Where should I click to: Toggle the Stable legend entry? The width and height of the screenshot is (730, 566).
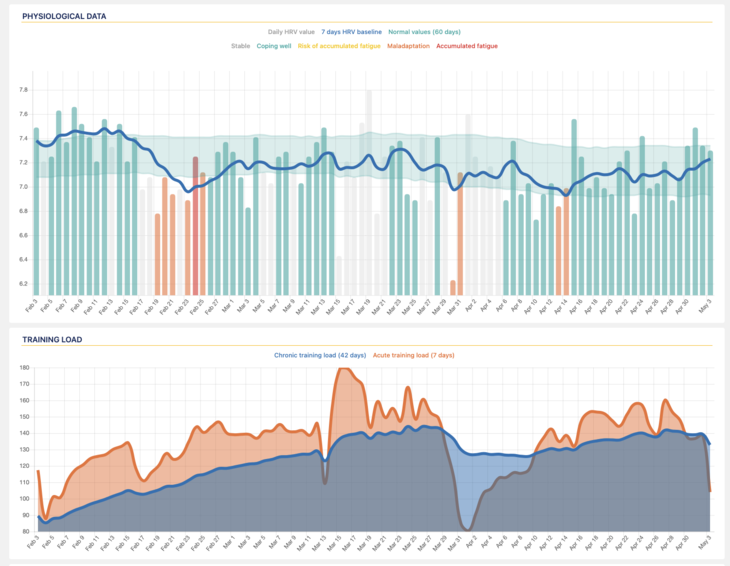click(240, 46)
